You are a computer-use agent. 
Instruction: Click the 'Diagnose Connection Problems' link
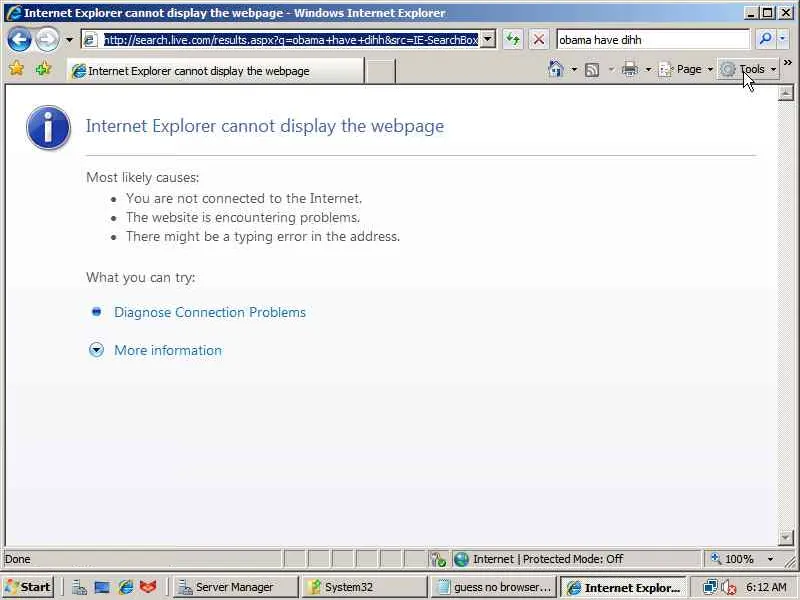coord(210,312)
